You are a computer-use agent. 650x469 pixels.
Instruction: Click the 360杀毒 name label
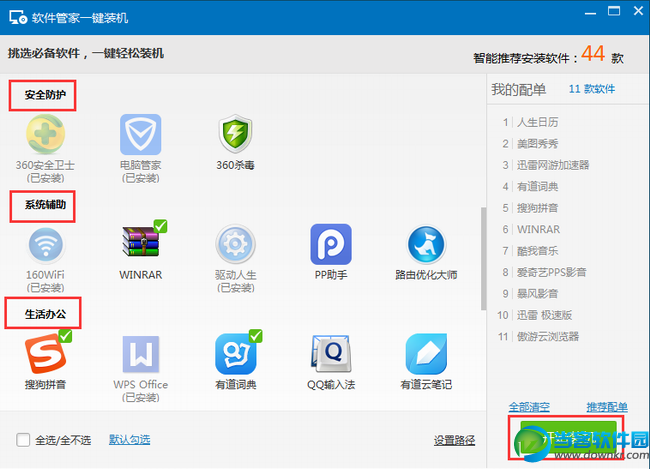pos(235,165)
